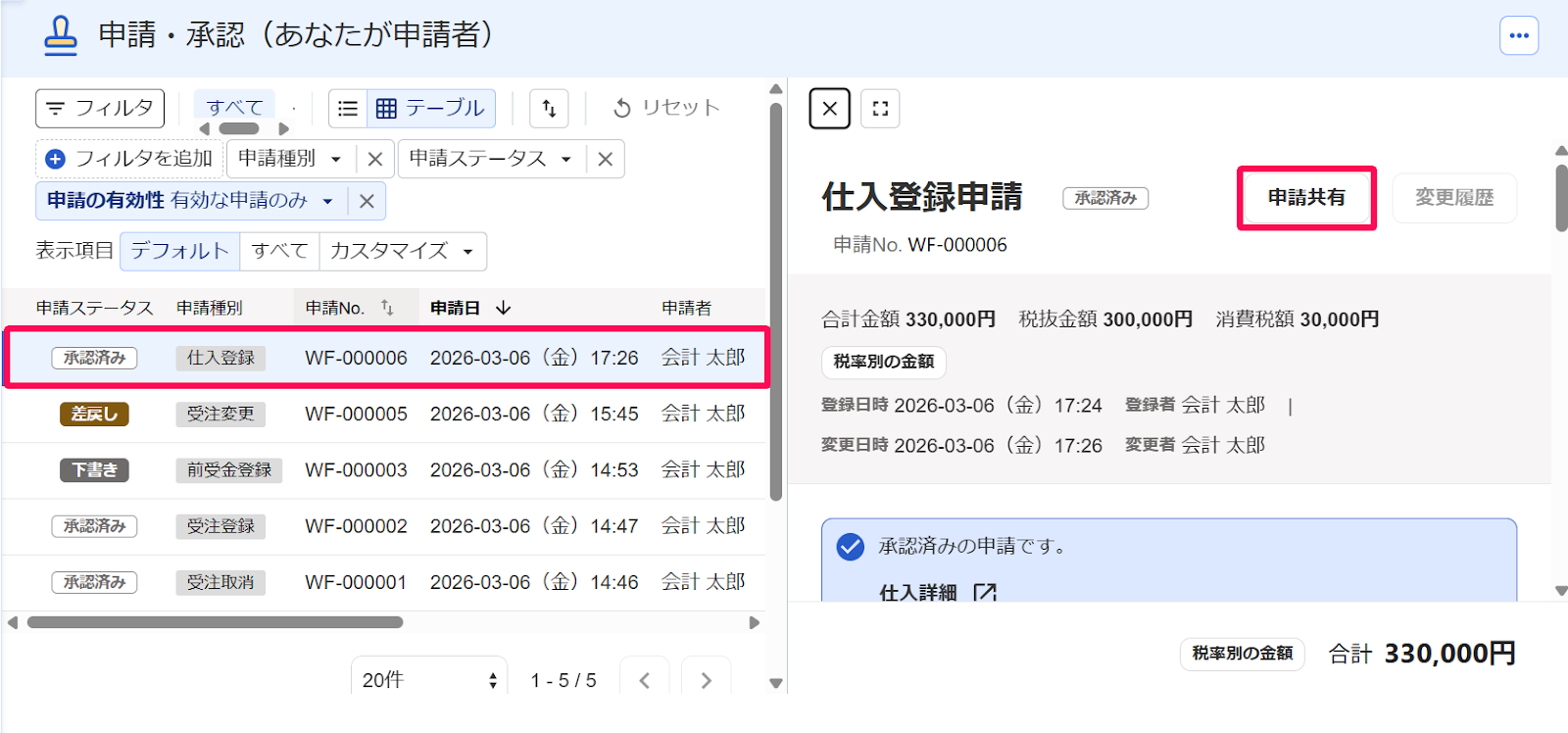Click フィルタを追加 button
Image resolution: width=1568 pixels, height=733 pixels.
point(129,159)
